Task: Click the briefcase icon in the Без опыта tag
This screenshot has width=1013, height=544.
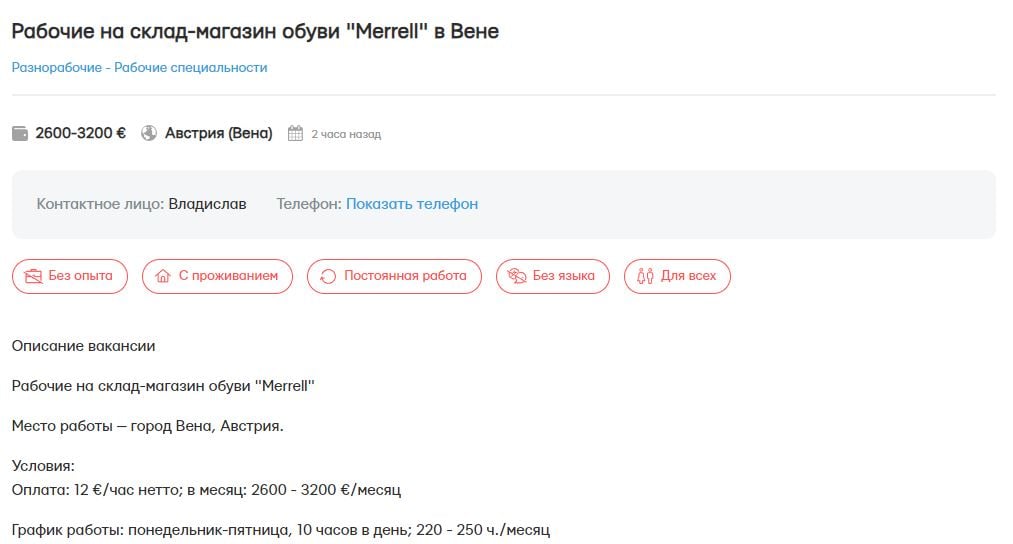Action: pyautogui.click(x=34, y=276)
